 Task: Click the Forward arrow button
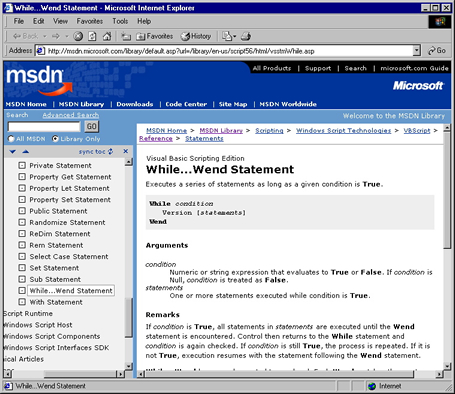56,36
